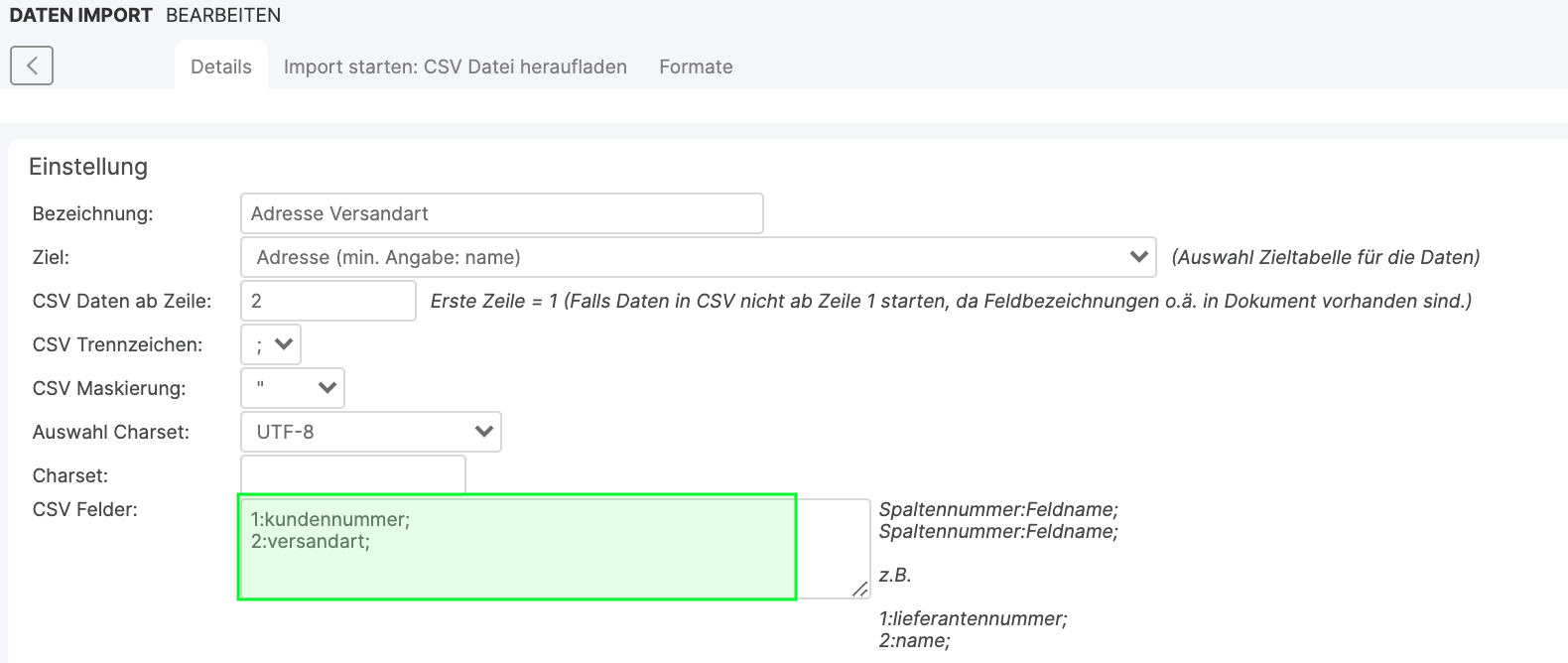Open the CSV Trennzeichen semicolon dropdown

point(271,344)
